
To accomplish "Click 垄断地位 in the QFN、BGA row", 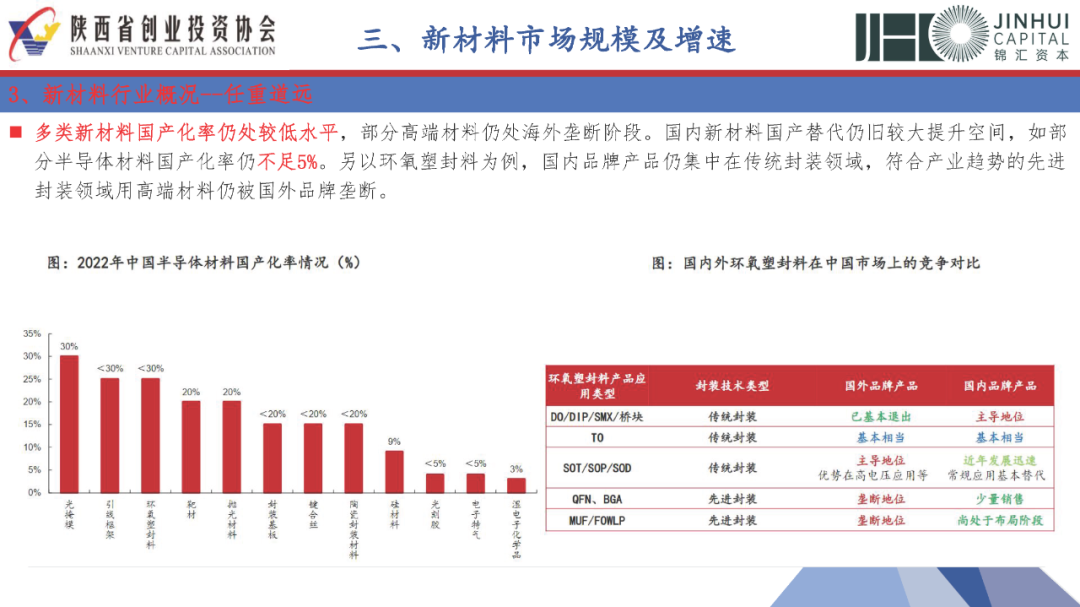I will [881, 500].
